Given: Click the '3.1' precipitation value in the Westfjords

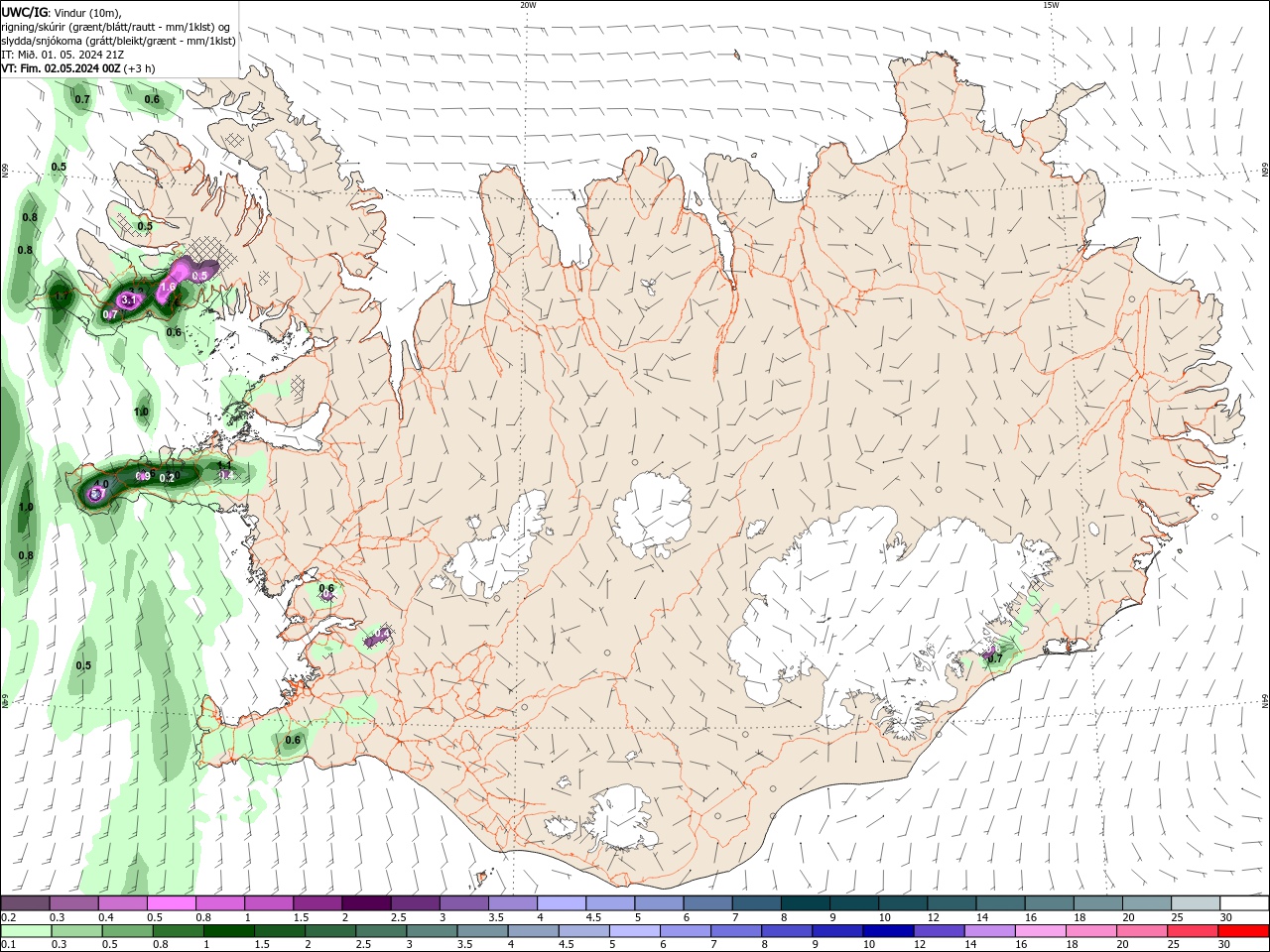Looking at the screenshot, I should [128, 299].
